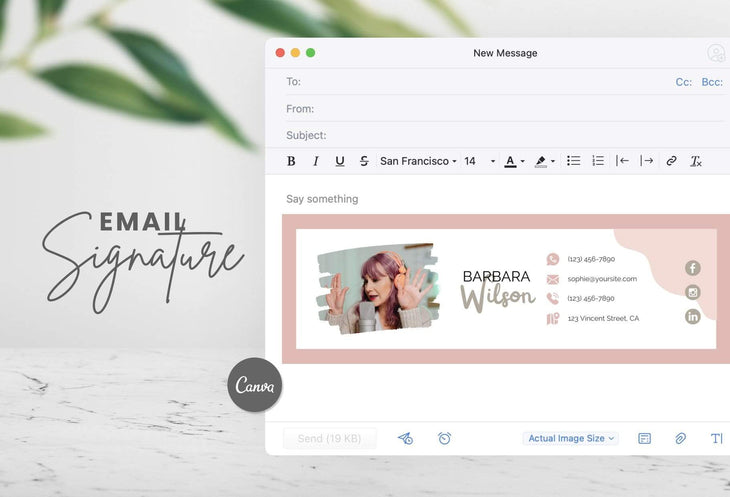Open the font size 14 dropdown
730x497 pixels.
pos(479,161)
